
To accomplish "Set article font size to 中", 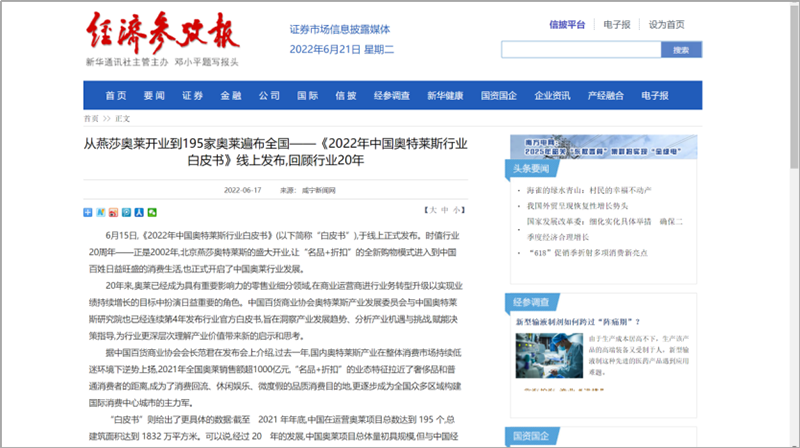I will [445, 211].
